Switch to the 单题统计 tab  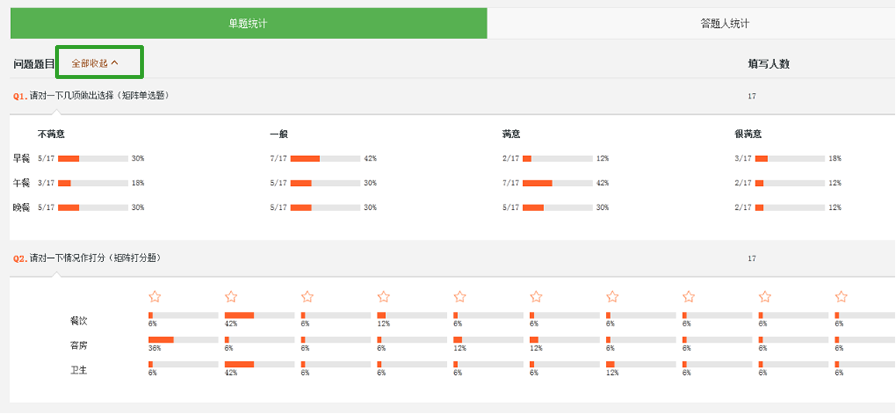[x=249, y=23]
